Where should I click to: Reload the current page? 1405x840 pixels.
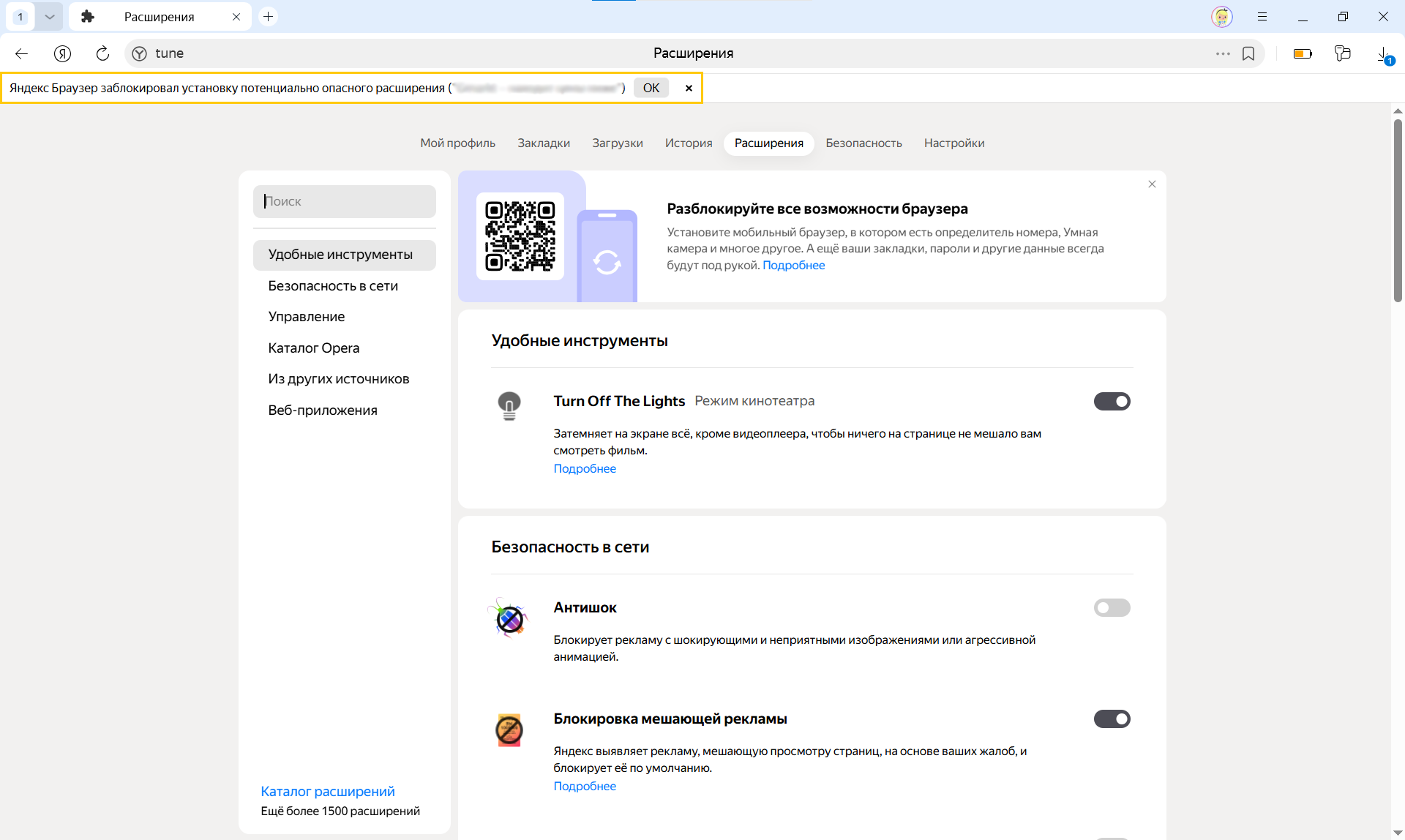pos(102,53)
